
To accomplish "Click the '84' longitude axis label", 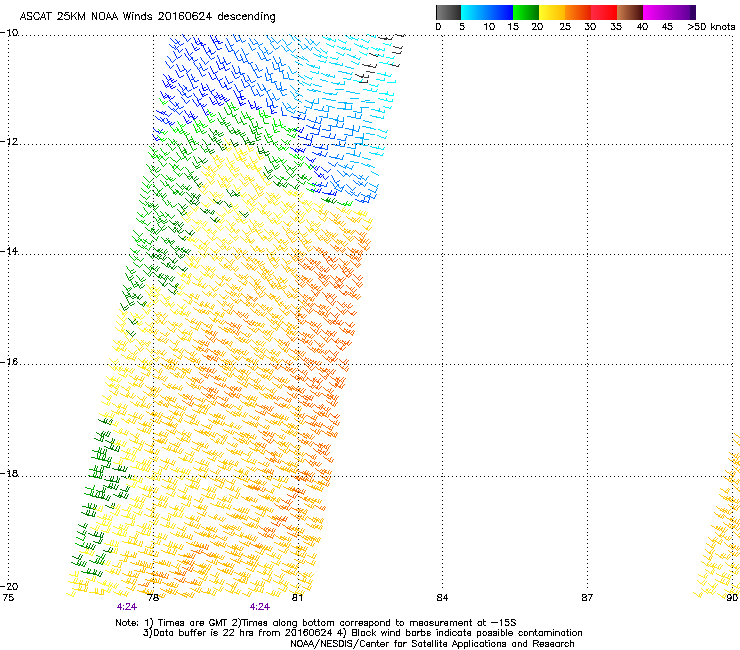I will coord(442,598).
